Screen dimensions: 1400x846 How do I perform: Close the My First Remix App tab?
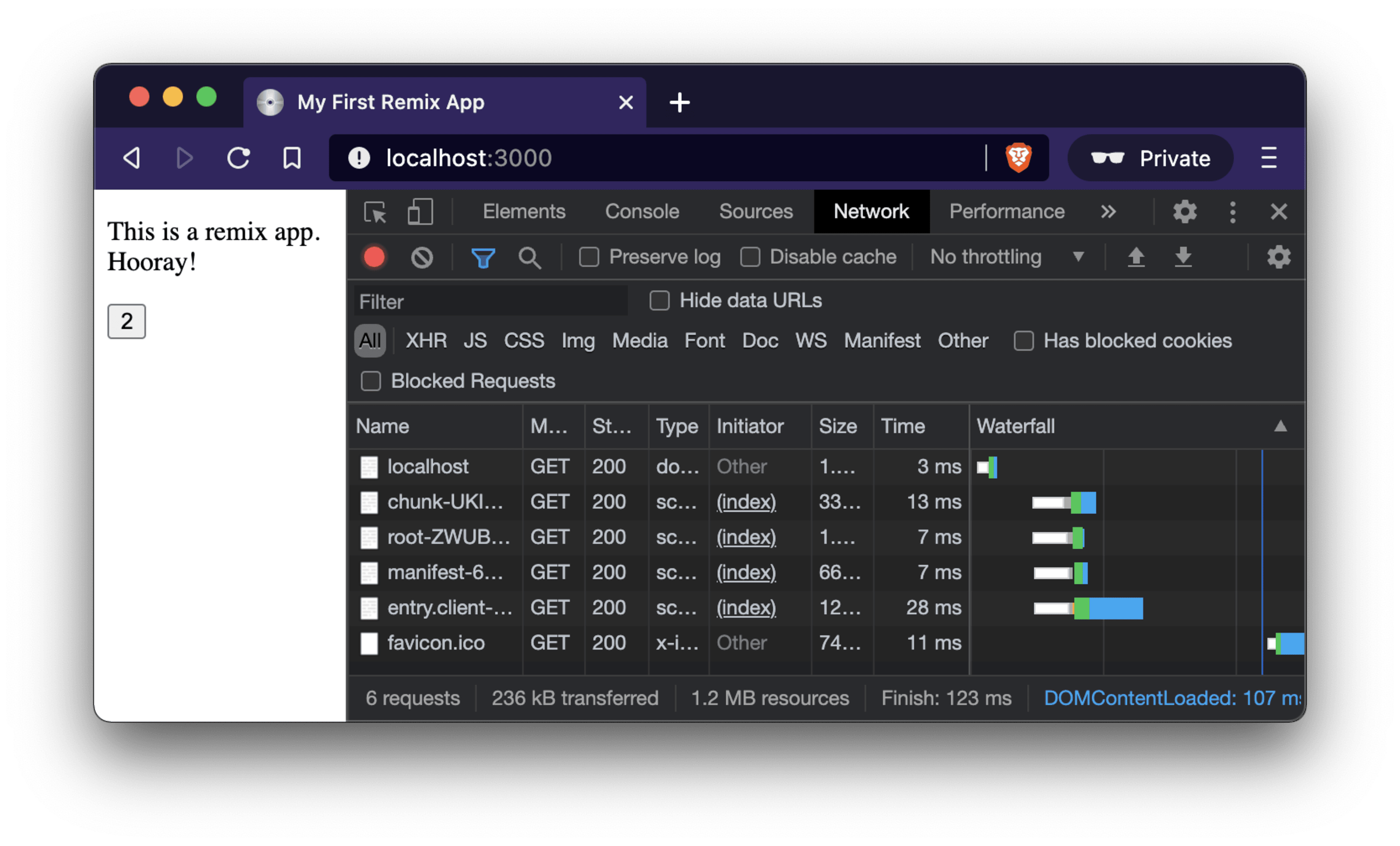tap(626, 103)
